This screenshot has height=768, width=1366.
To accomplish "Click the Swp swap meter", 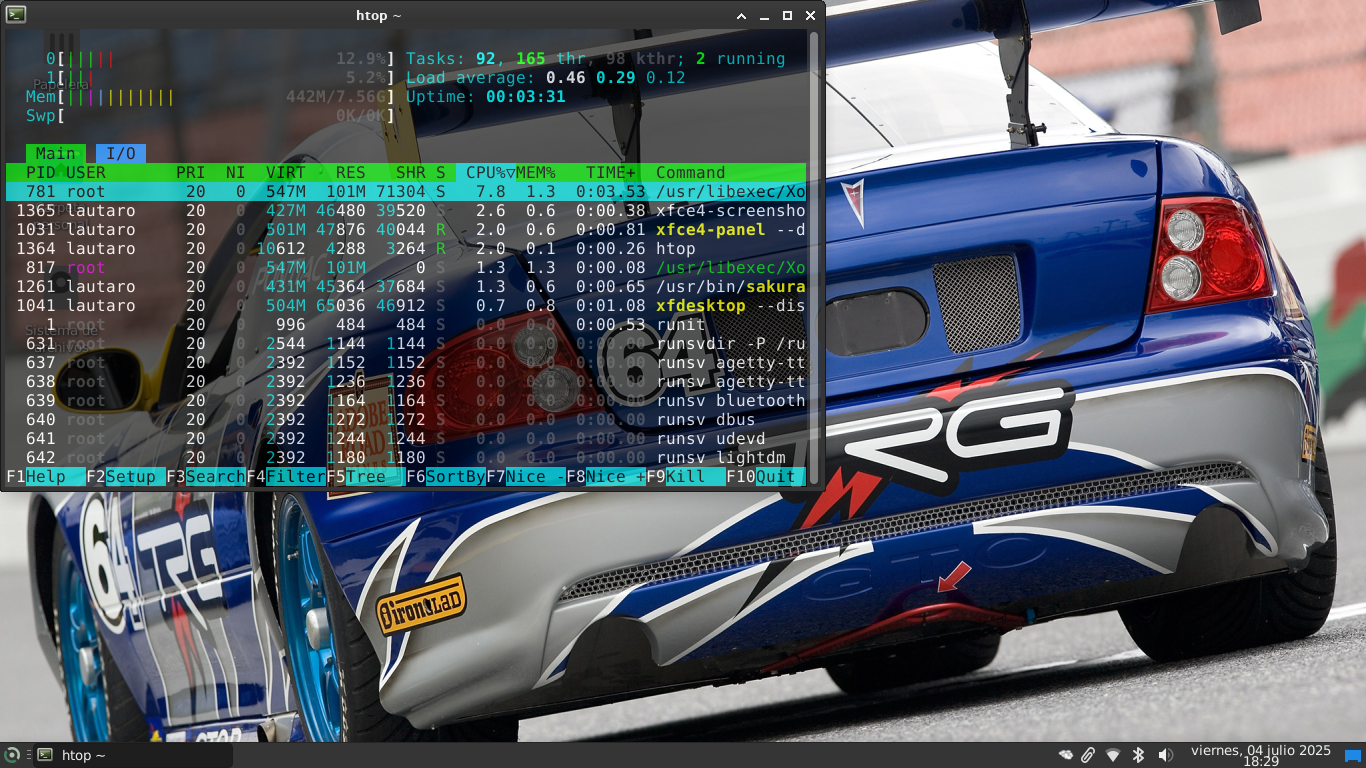I will point(211,116).
